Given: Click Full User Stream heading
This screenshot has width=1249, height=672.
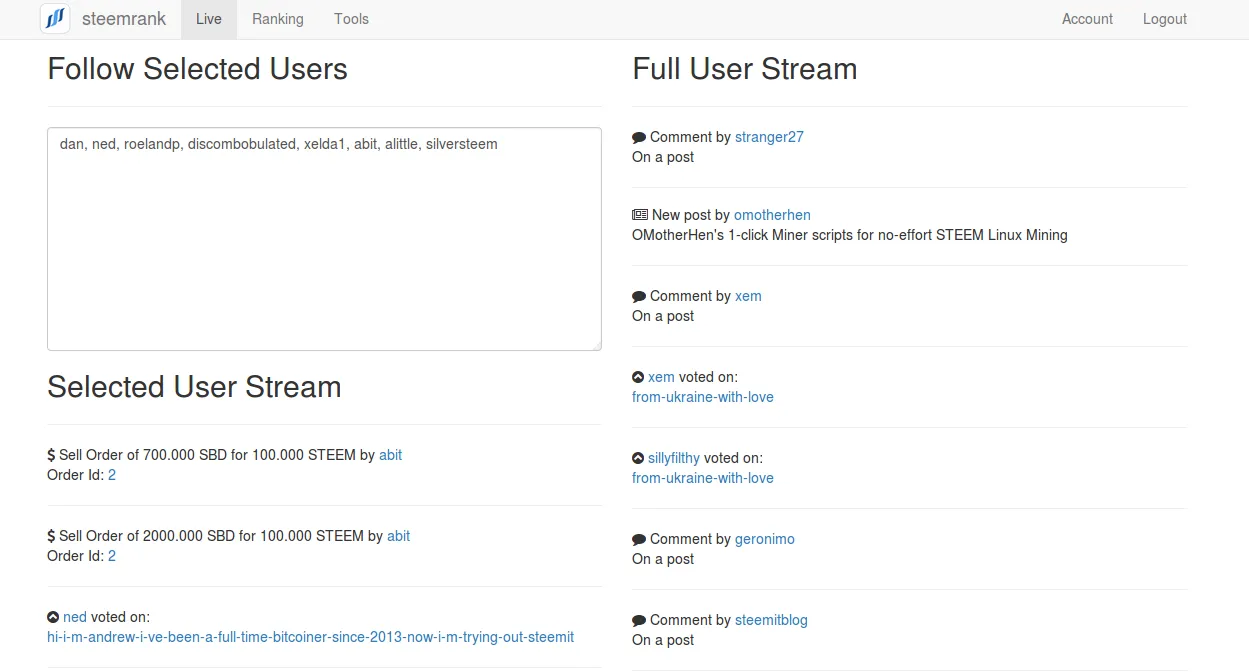Looking at the screenshot, I should (745, 69).
